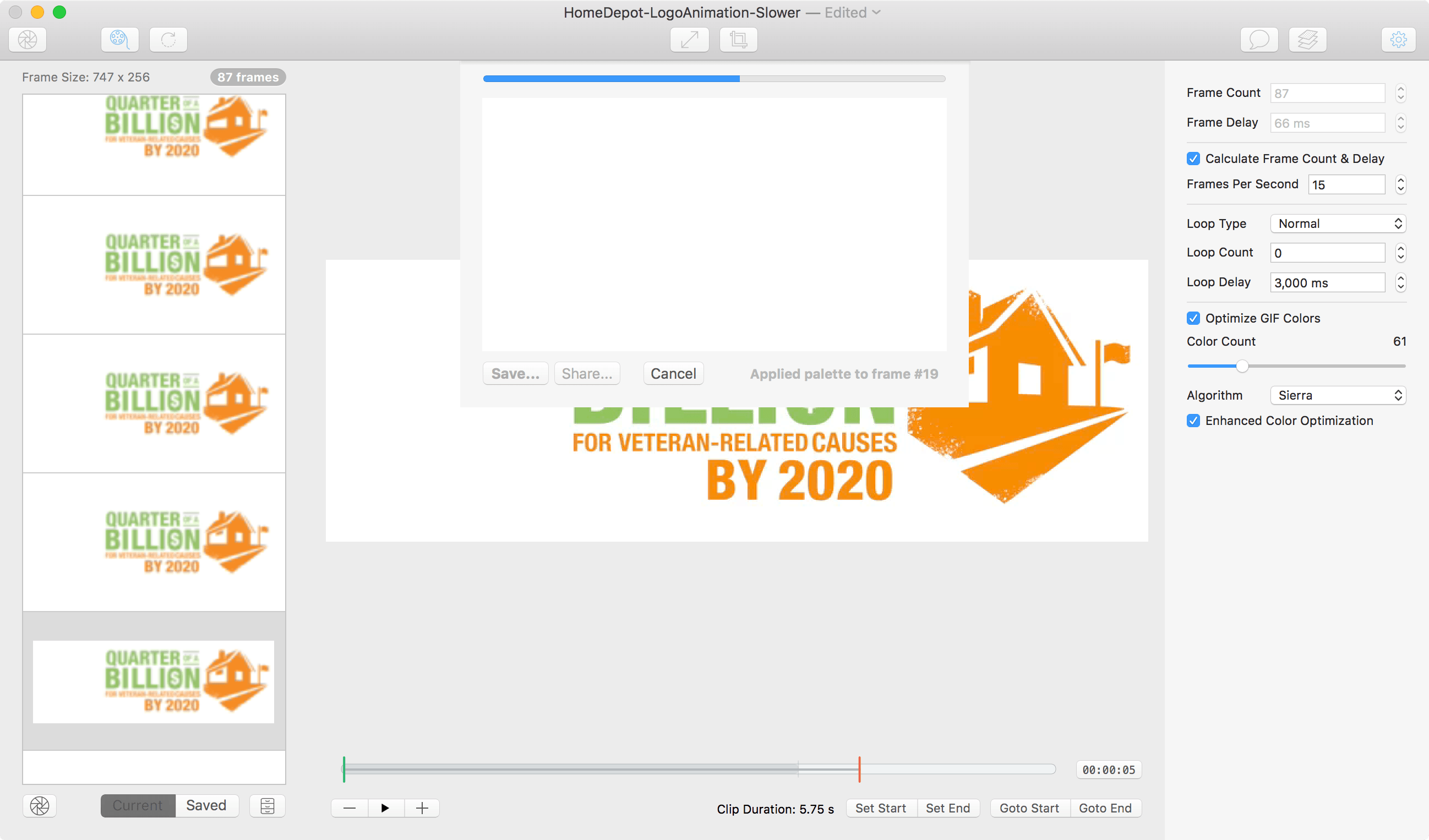Disable Enhanced Color Optimization
This screenshot has height=840, width=1429.
pyautogui.click(x=1193, y=421)
